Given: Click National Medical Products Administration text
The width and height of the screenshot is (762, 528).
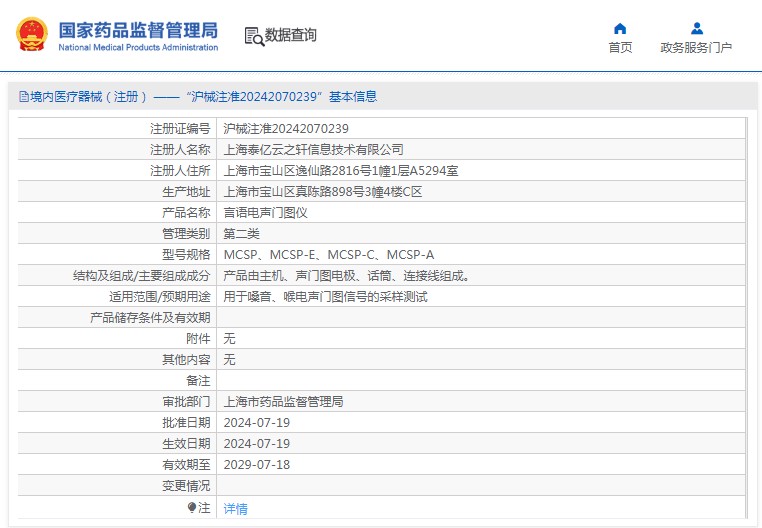Looking at the screenshot, I should click(138, 47).
